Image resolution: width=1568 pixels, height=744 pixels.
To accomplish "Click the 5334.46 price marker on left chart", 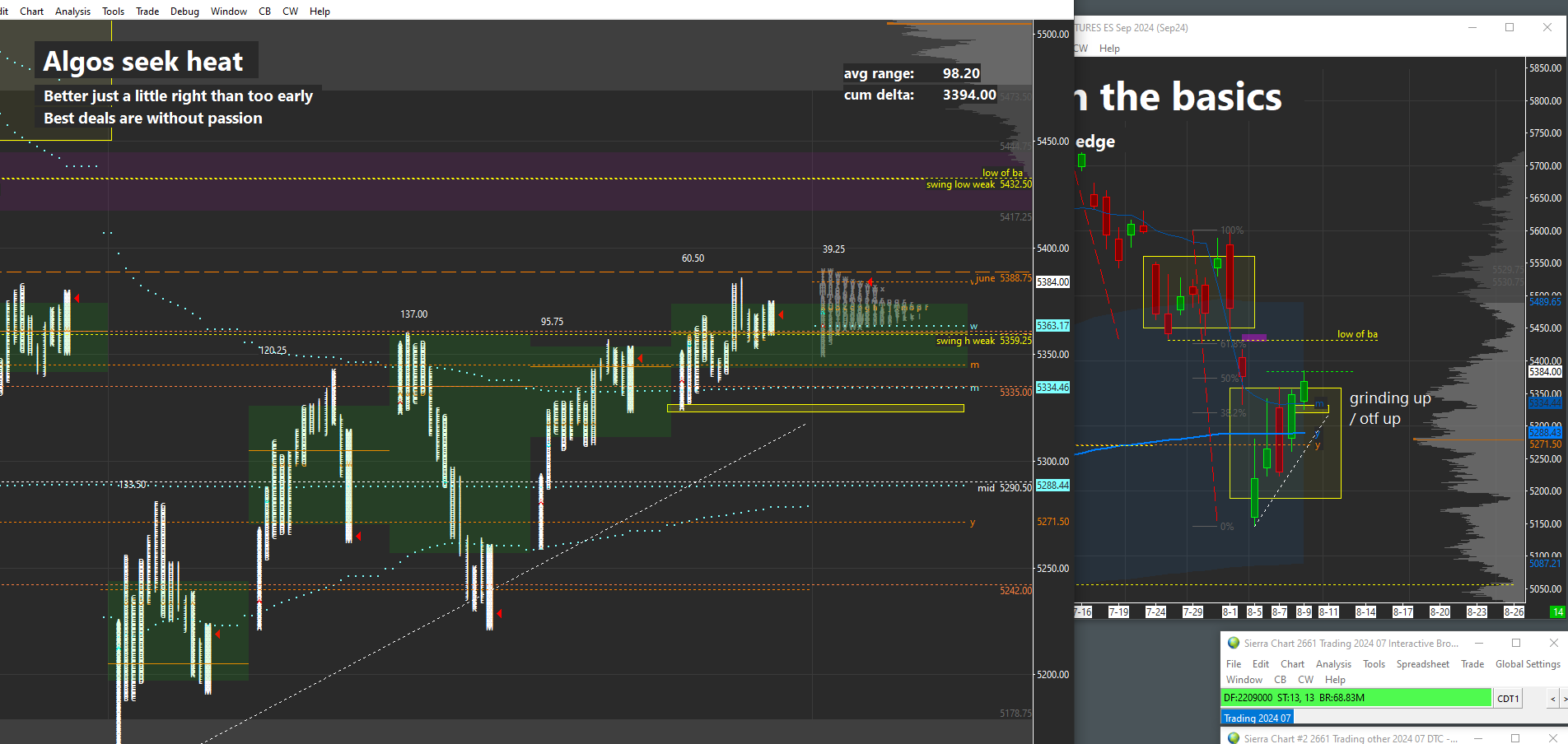I will pyautogui.click(x=1052, y=388).
